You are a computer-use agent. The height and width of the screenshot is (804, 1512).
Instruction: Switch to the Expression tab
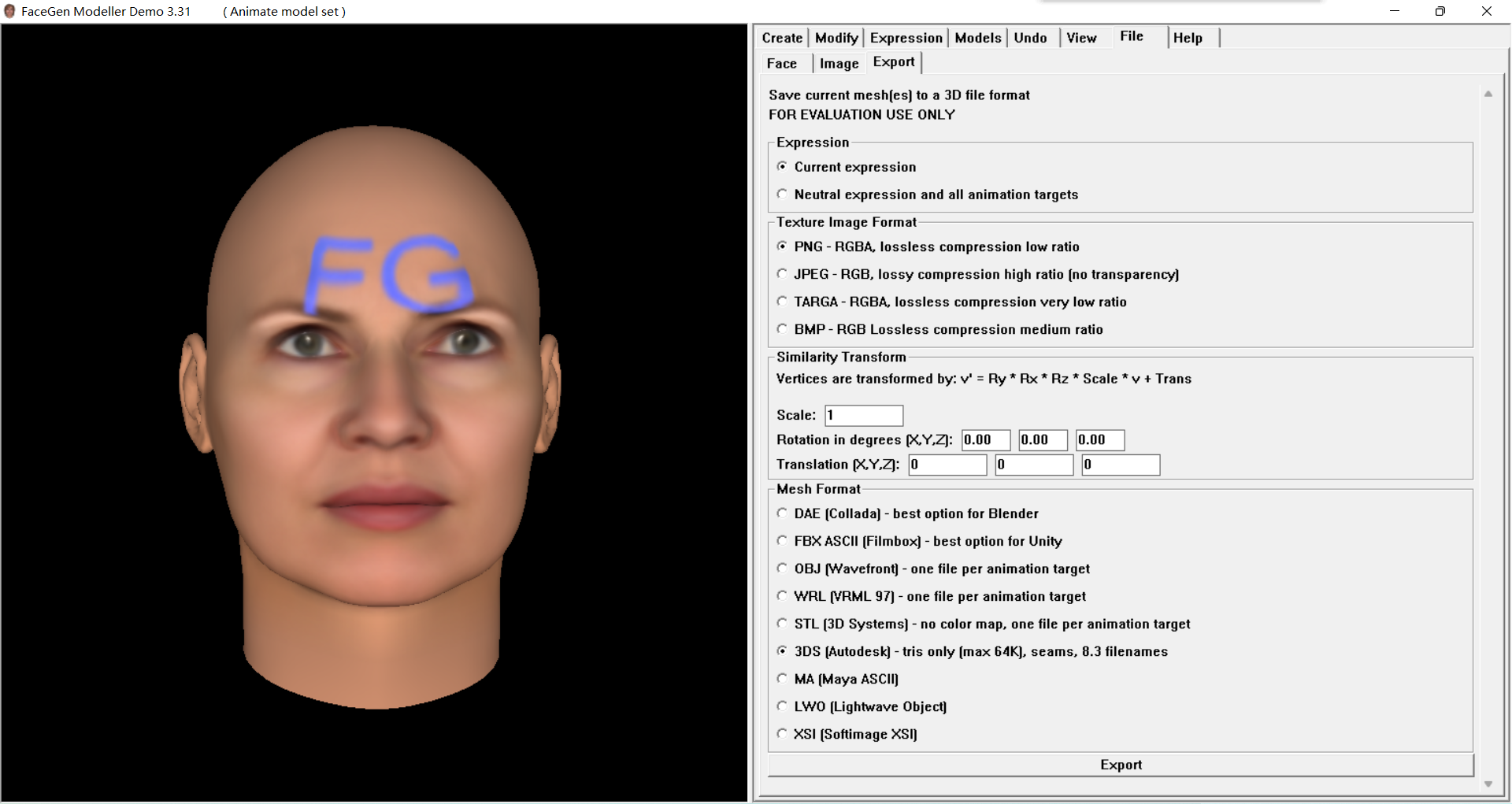coord(906,38)
